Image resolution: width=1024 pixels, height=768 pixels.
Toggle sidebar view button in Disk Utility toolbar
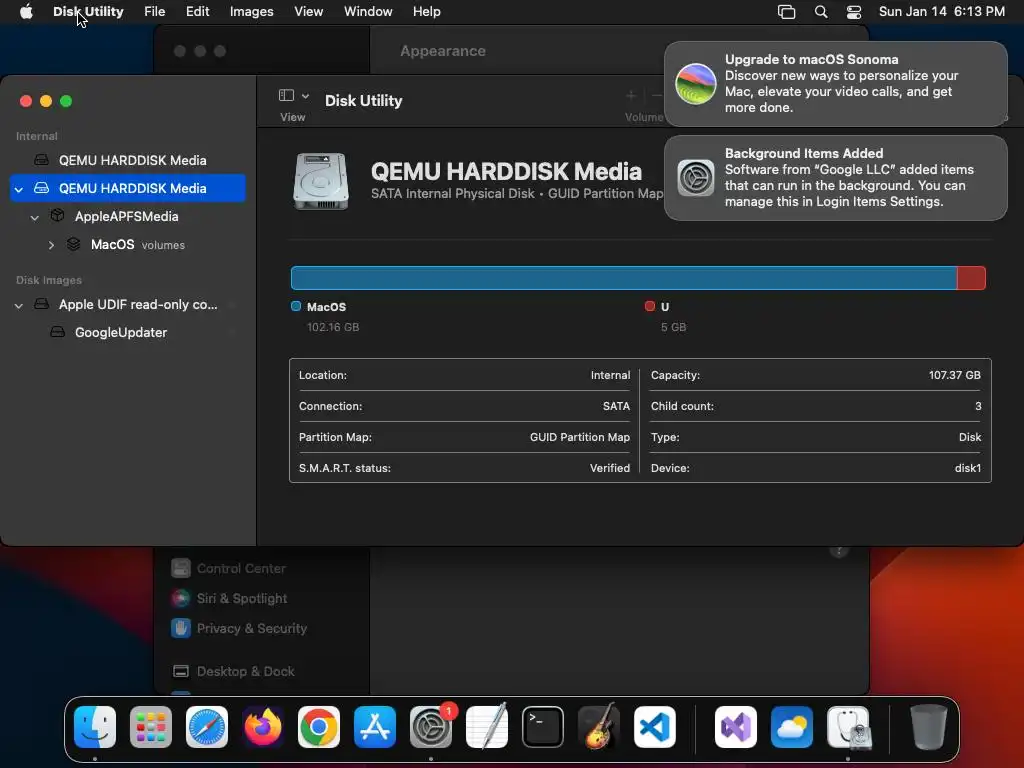286,95
